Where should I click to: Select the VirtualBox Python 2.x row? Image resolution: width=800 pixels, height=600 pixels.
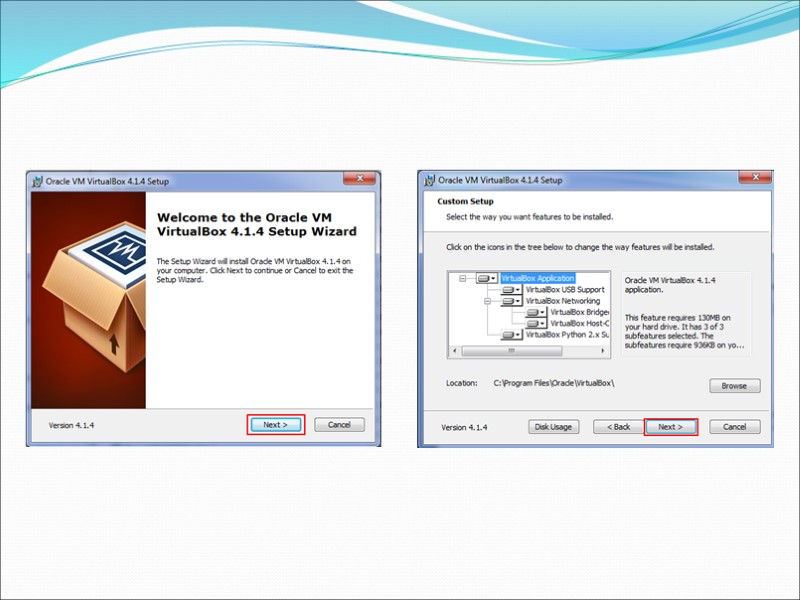coord(567,335)
